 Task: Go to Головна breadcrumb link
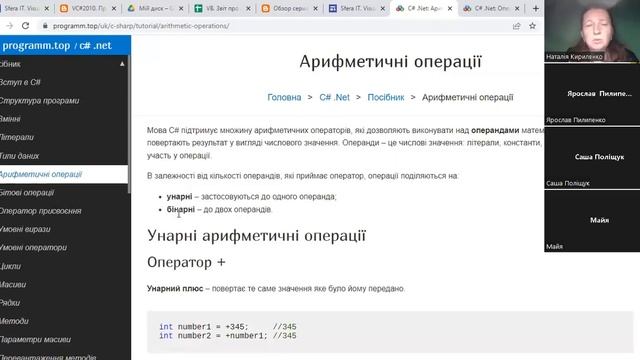pos(284,97)
